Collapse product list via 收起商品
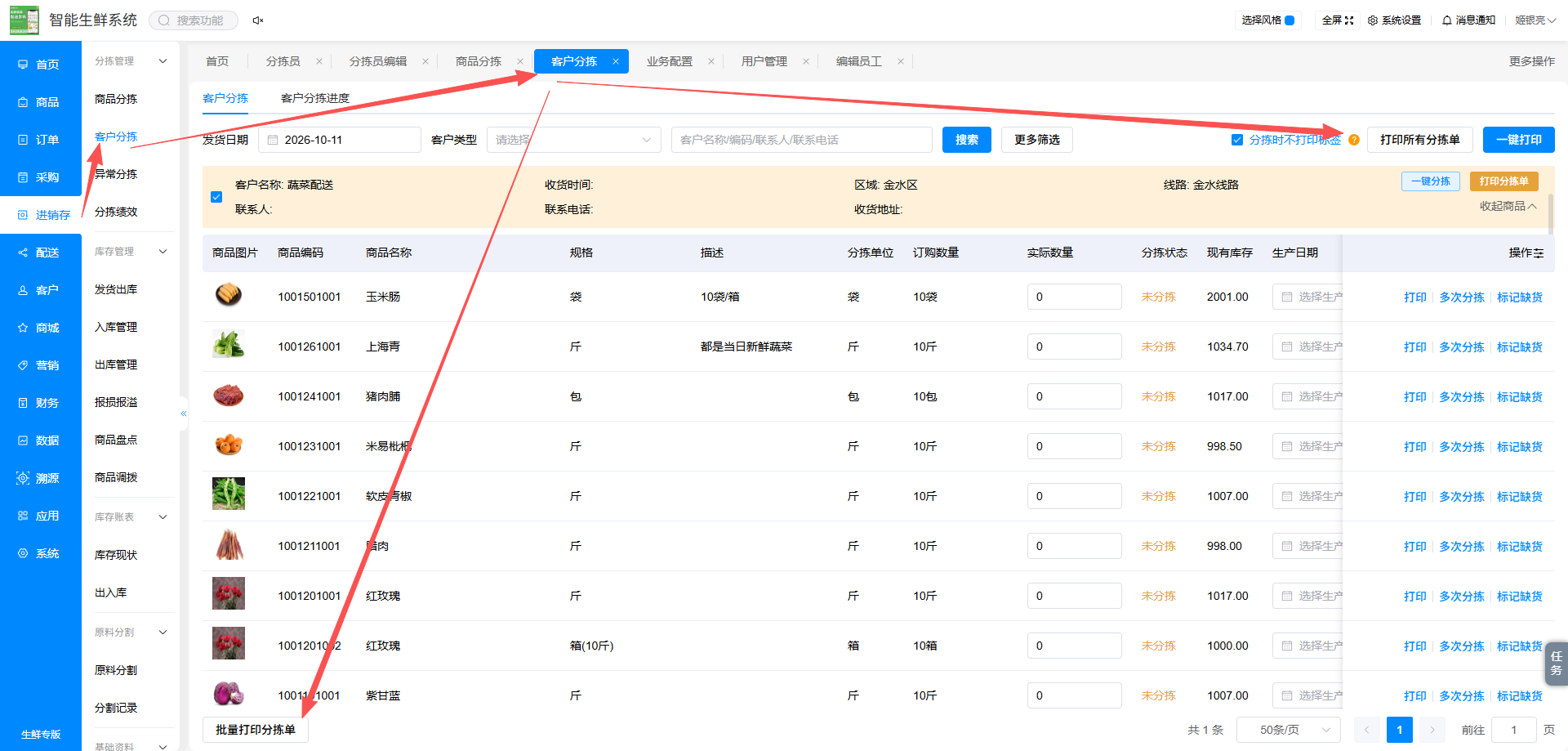The height and width of the screenshot is (751, 1568). click(1508, 206)
